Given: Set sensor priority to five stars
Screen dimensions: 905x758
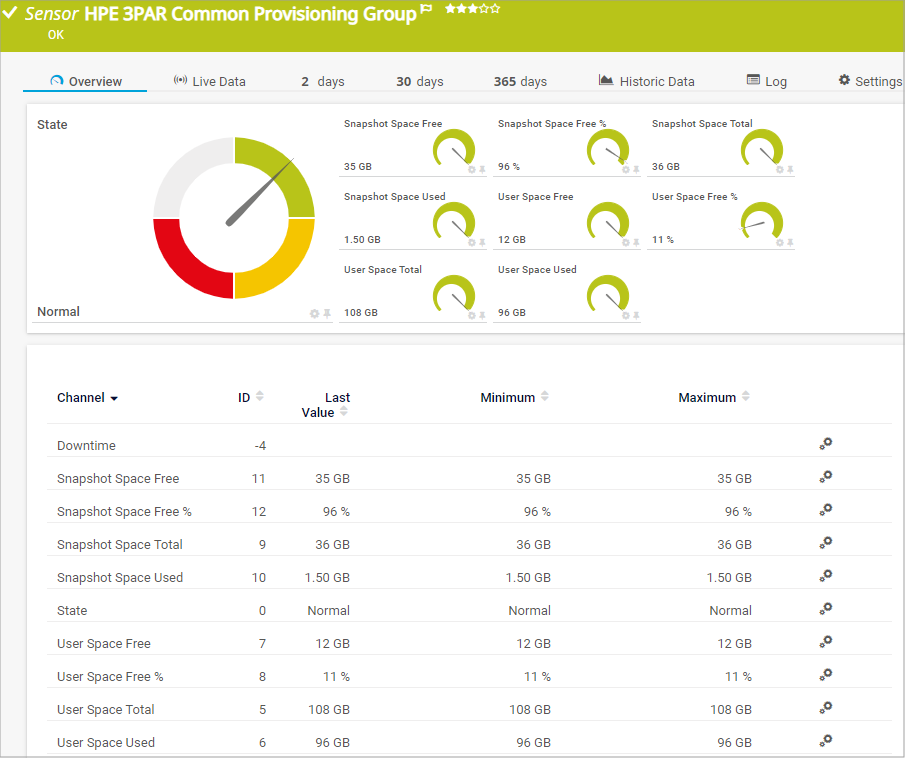Looking at the screenshot, I should (495, 9).
